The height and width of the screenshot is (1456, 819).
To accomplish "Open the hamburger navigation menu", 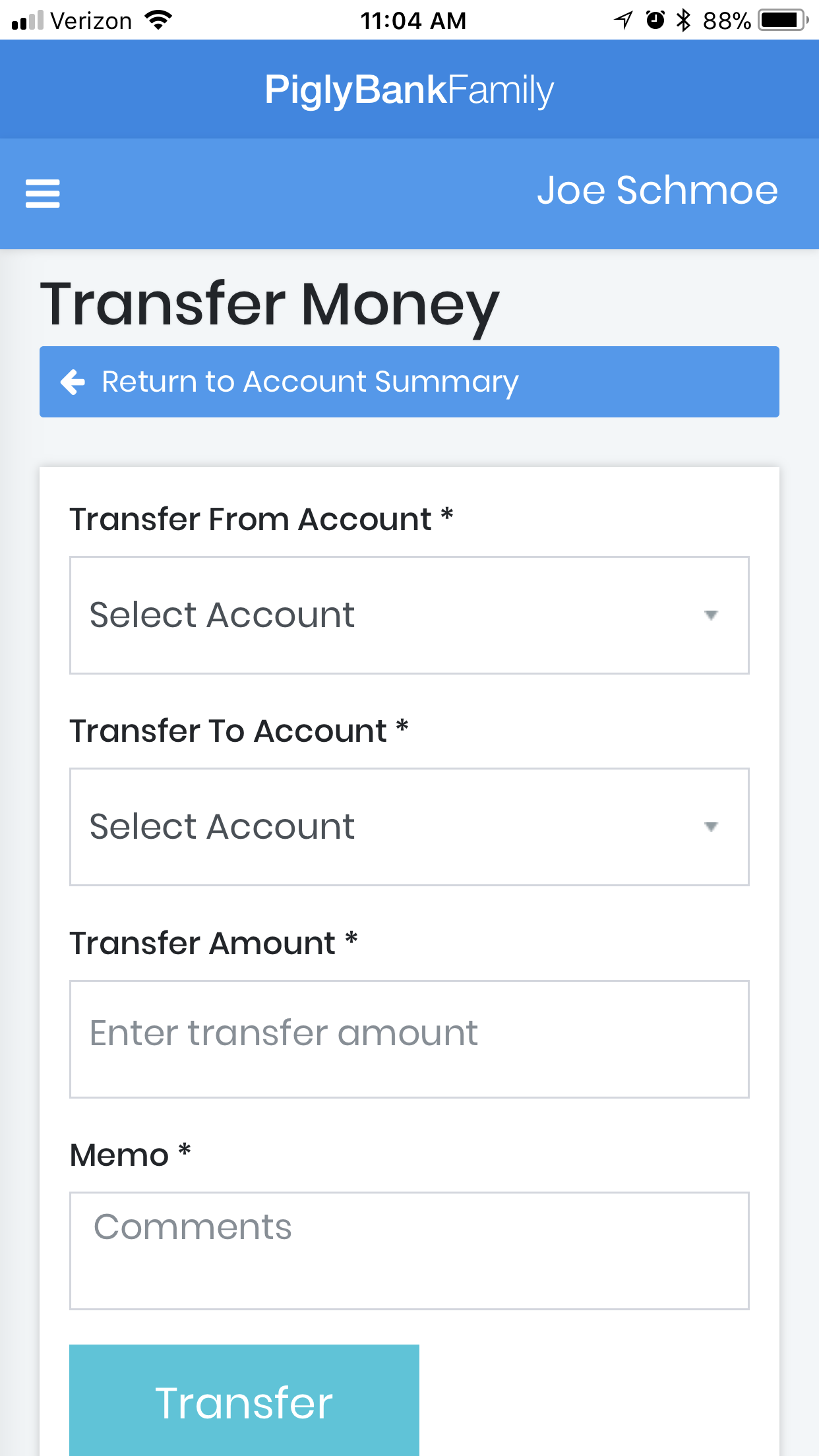I will pyautogui.click(x=43, y=193).
